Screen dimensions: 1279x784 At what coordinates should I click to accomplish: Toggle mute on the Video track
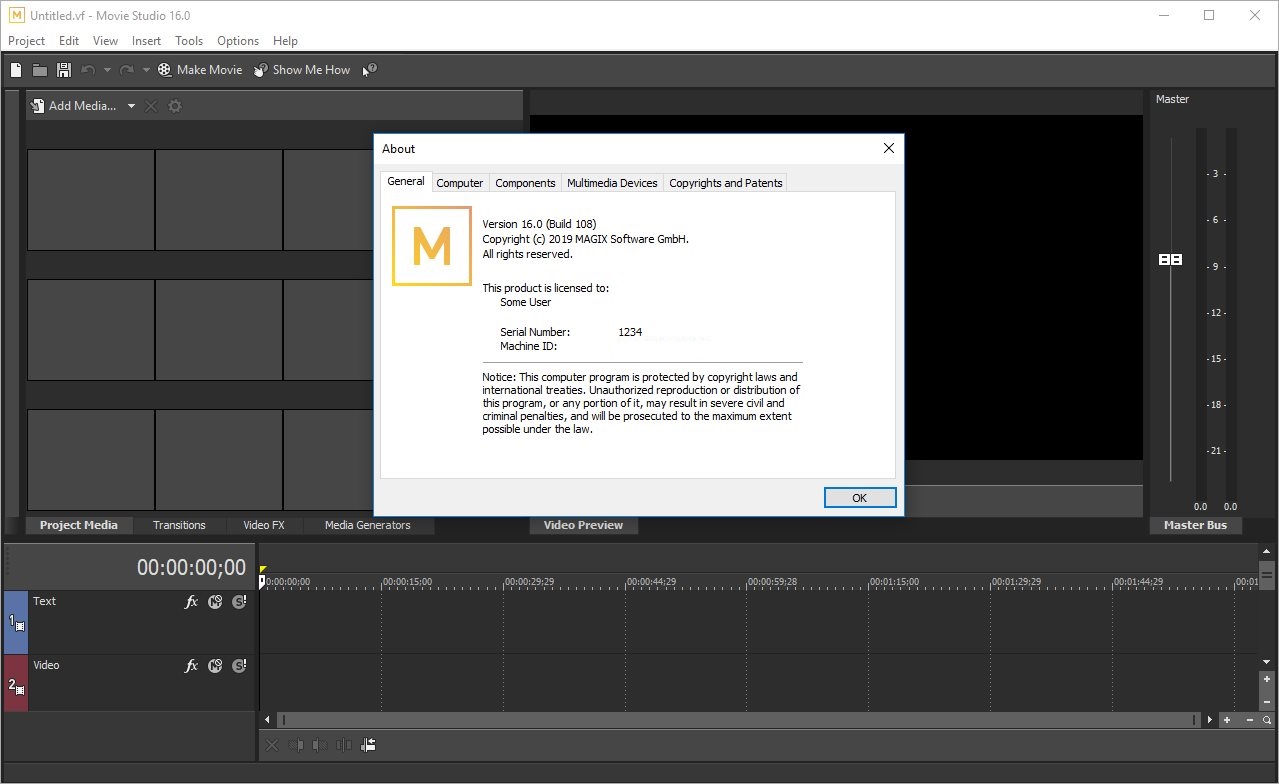coord(215,666)
